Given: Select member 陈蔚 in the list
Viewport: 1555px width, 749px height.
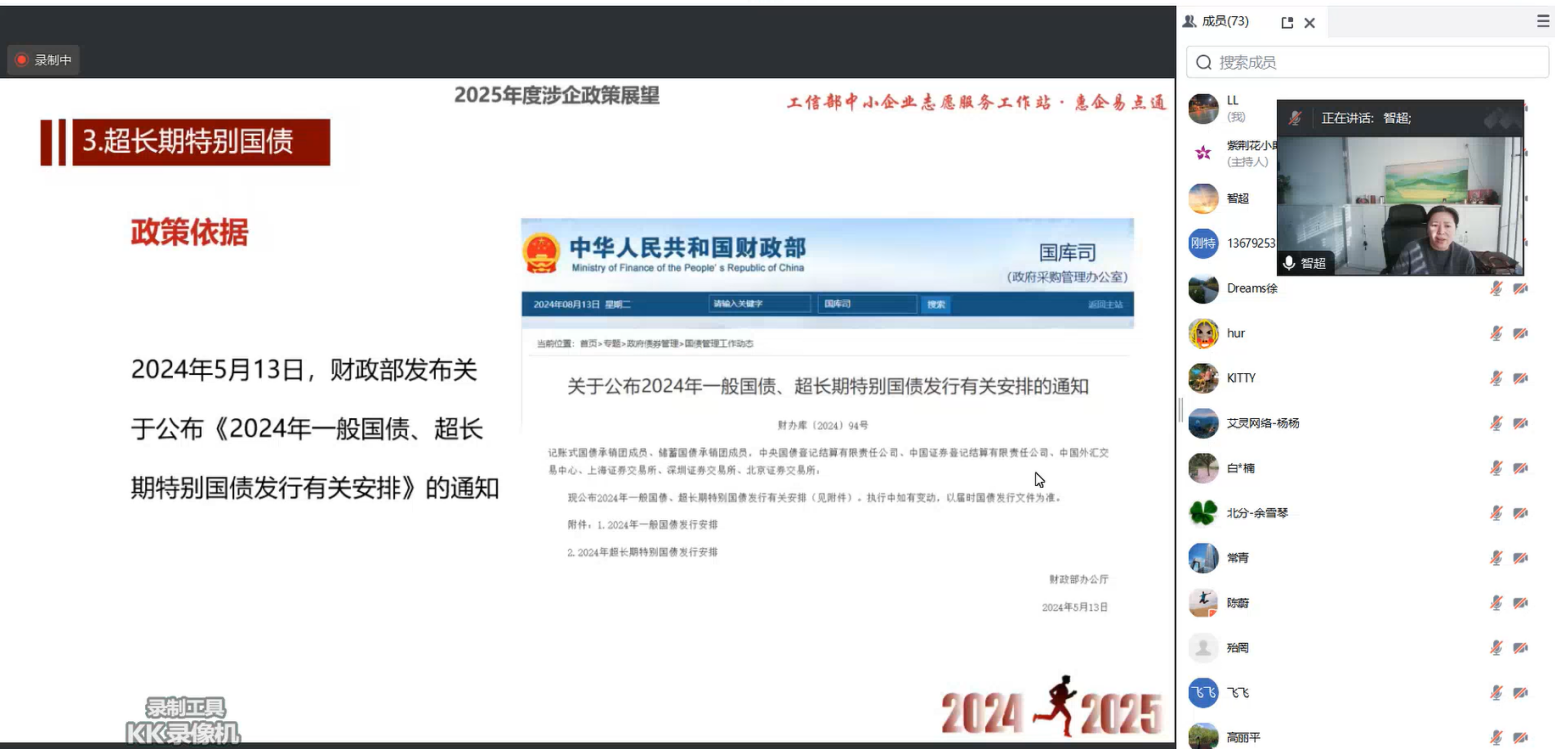Looking at the screenshot, I should (1238, 603).
